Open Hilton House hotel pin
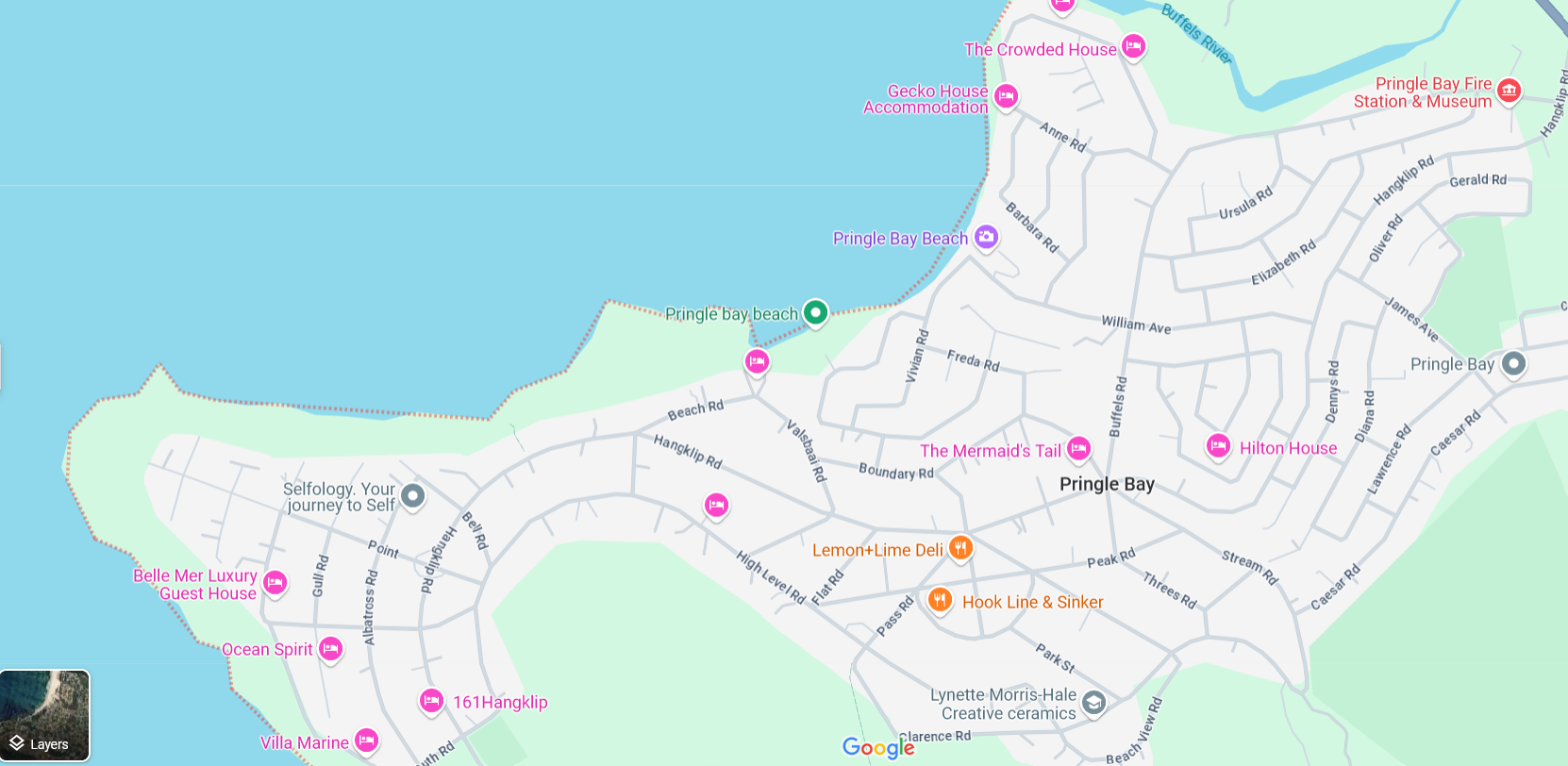 [1218, 445]
